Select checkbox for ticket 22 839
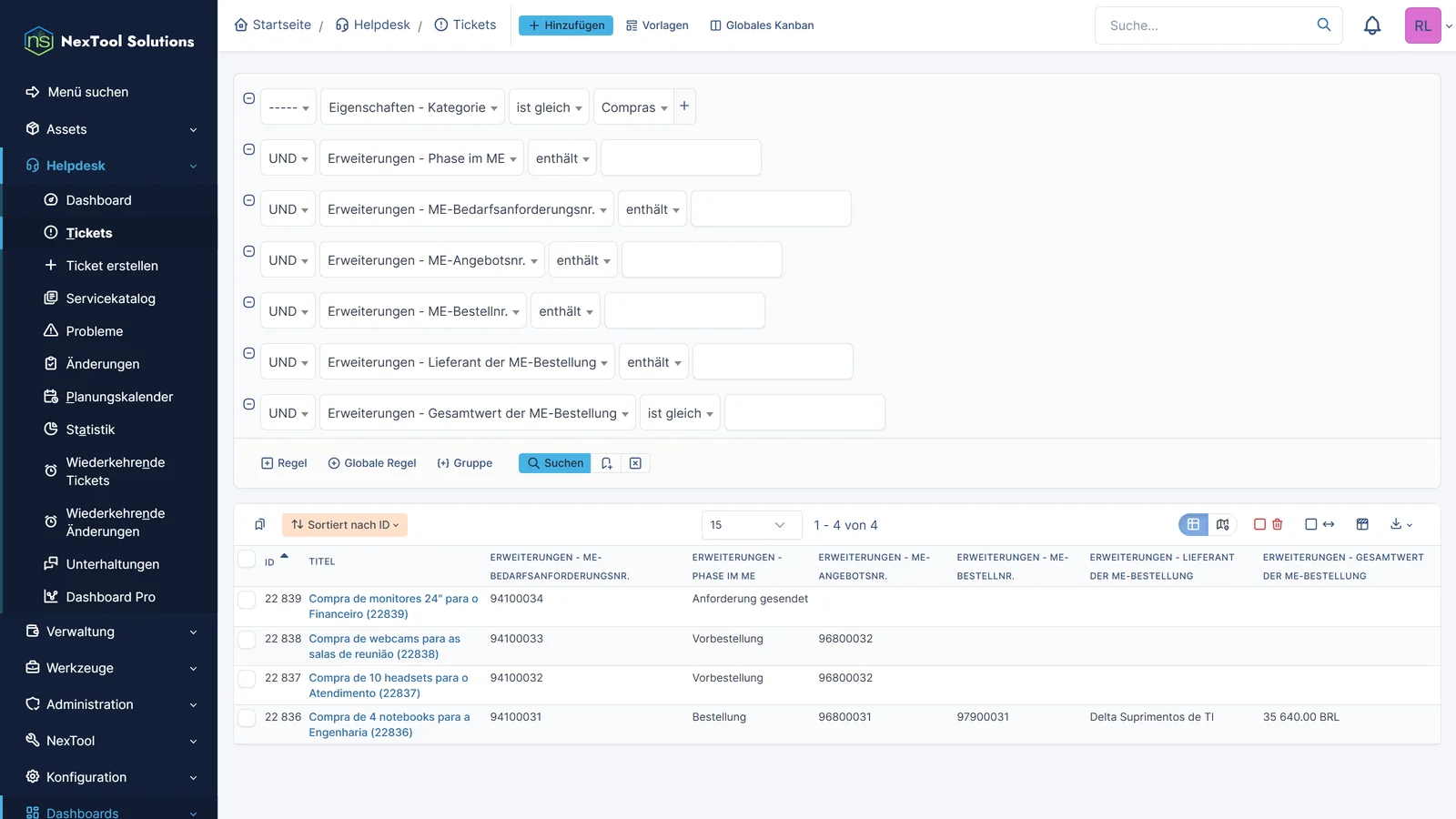Viewport: 1456px width, 819px height. (247, 599)
